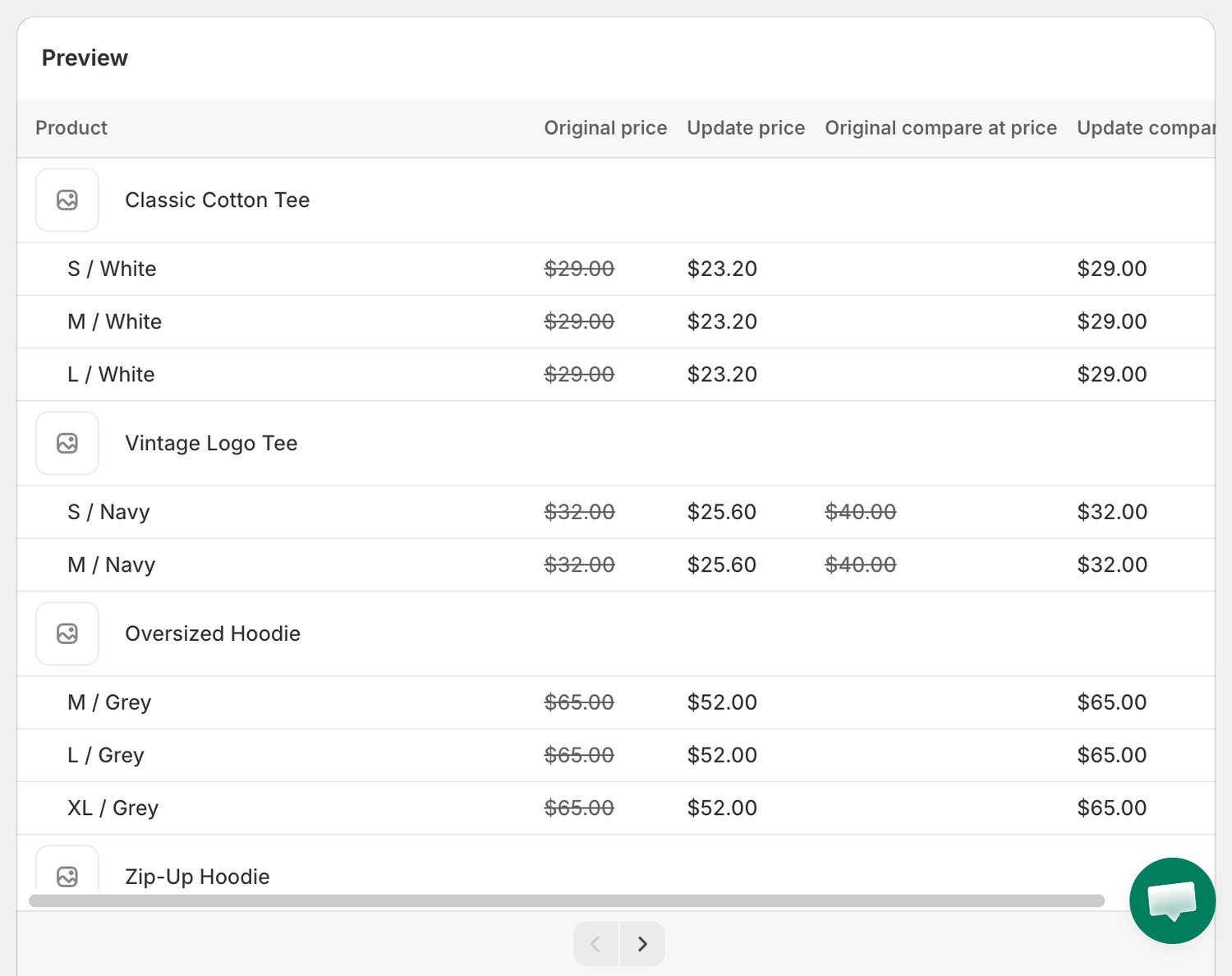Click the L / White variant row
Image resolution: width=1232 pixels, height=976 pixels.
616,375
